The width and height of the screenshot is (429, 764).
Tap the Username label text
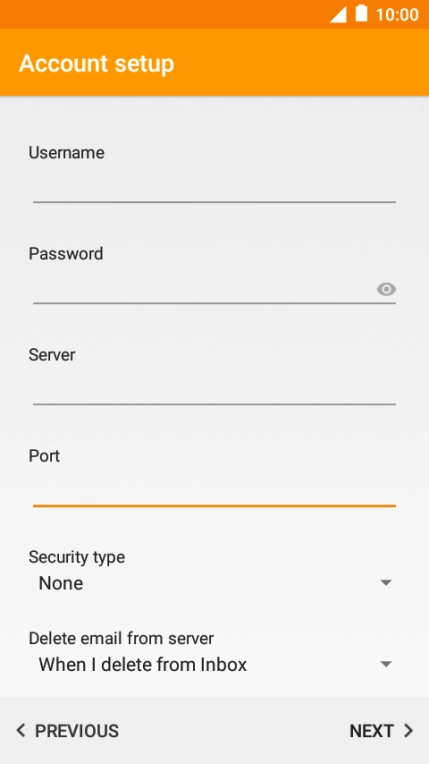coord(66,153)
